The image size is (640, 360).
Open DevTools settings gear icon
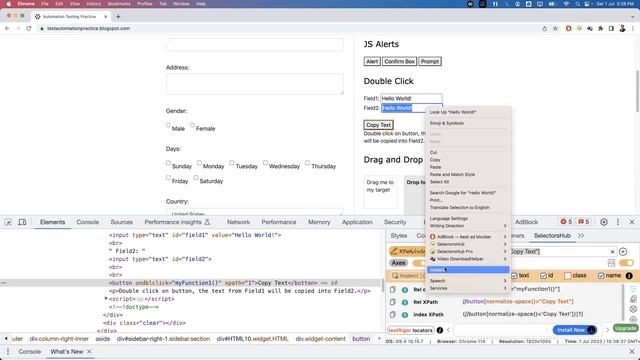pos(604,222)
